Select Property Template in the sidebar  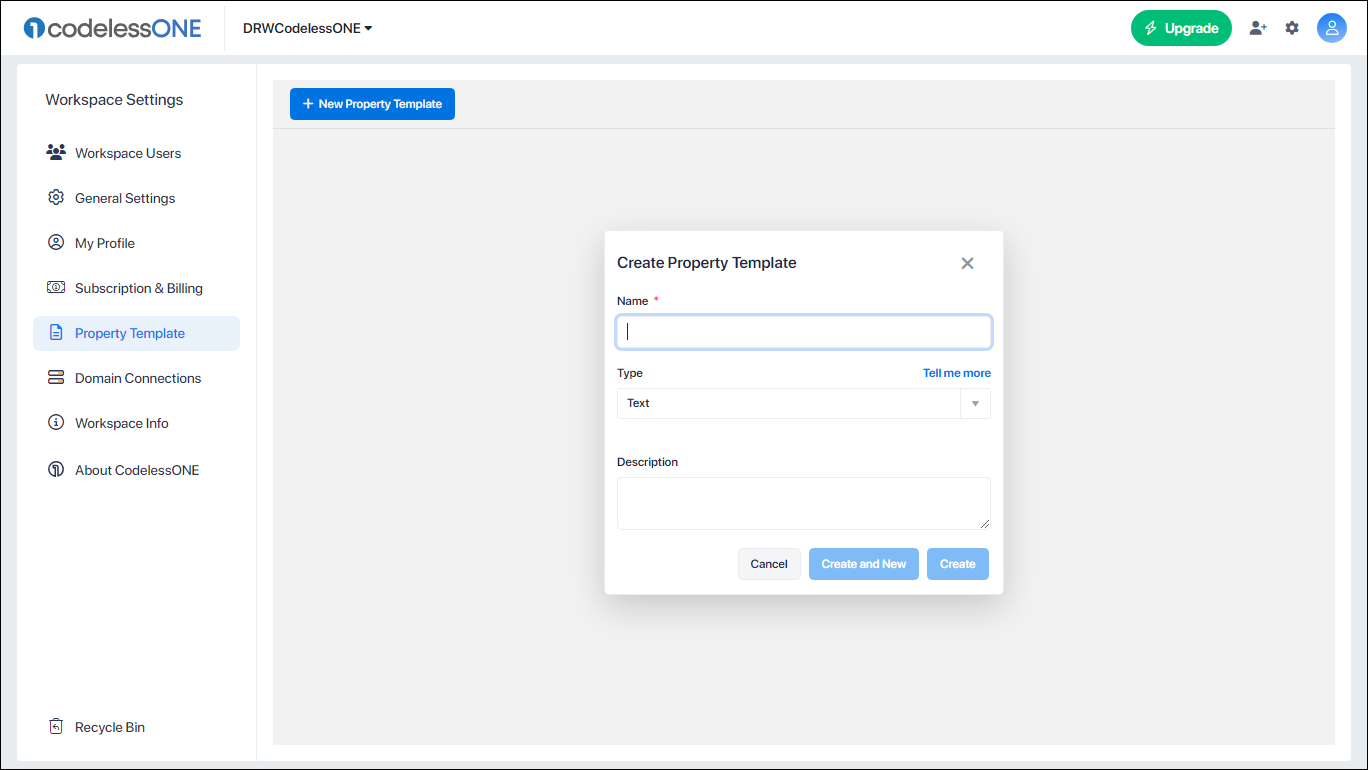tap(129, 332)
